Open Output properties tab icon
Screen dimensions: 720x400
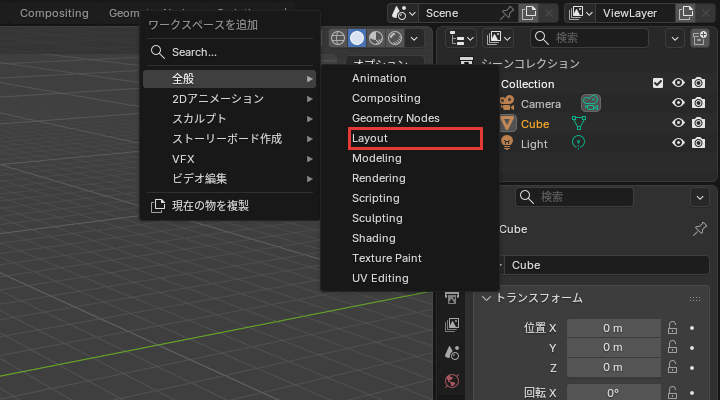coord(452,299)
